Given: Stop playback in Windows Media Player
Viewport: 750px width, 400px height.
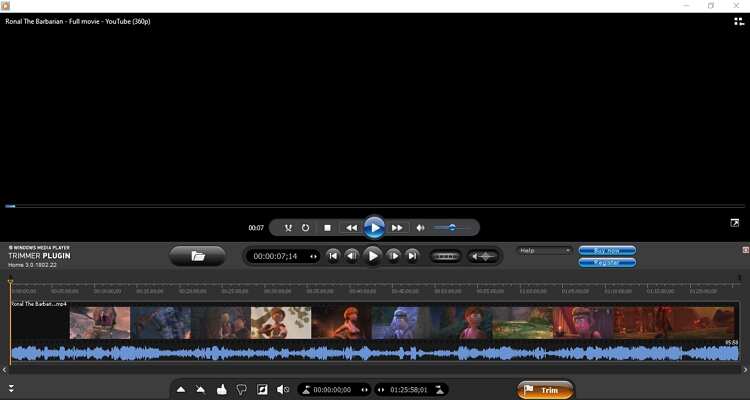Looking at the screenshot, I should click(327, 228).
